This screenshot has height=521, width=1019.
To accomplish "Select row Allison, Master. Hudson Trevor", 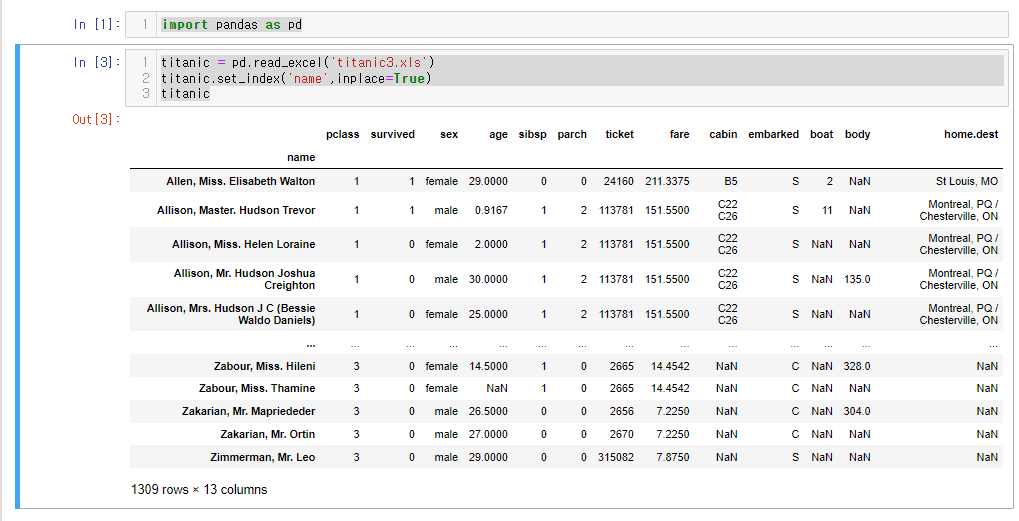I will [566, 210].
